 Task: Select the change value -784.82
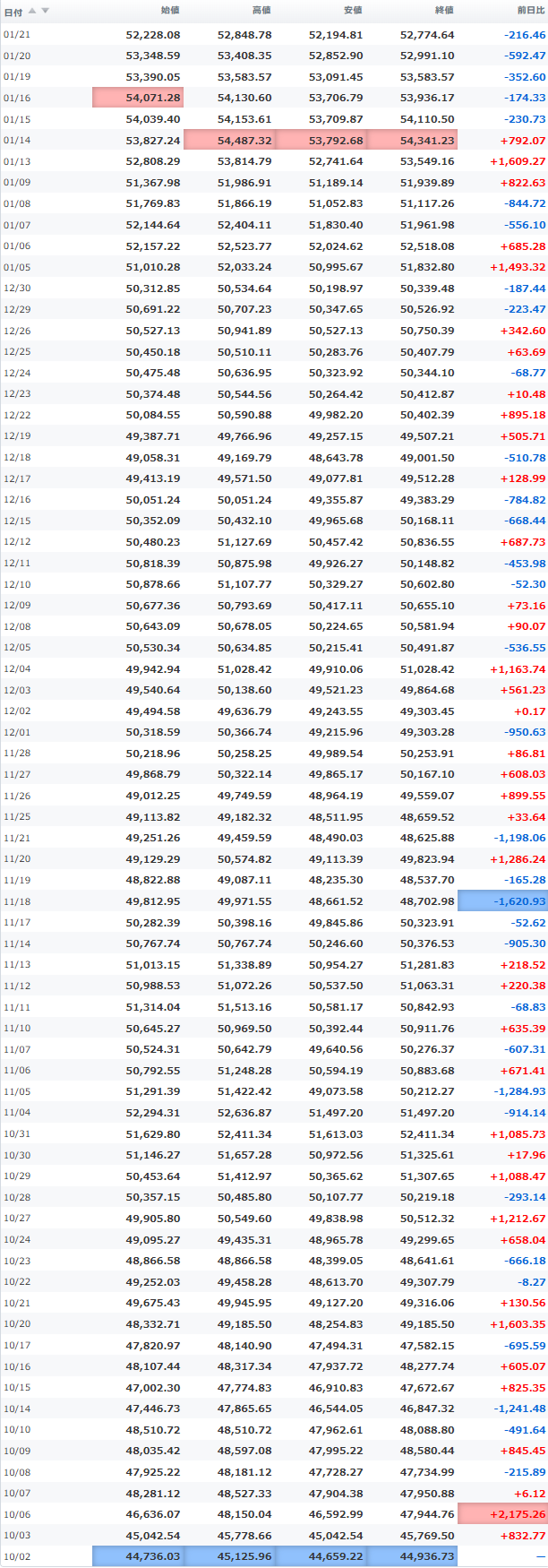coord(526,500)
